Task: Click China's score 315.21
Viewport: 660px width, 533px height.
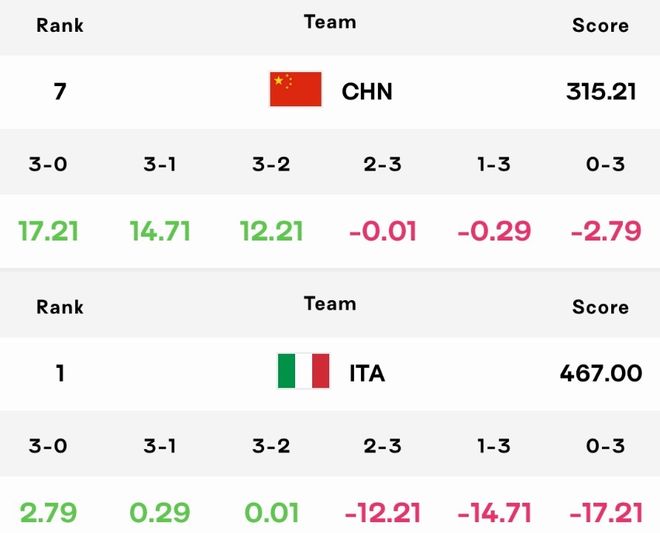Action: 601,91
